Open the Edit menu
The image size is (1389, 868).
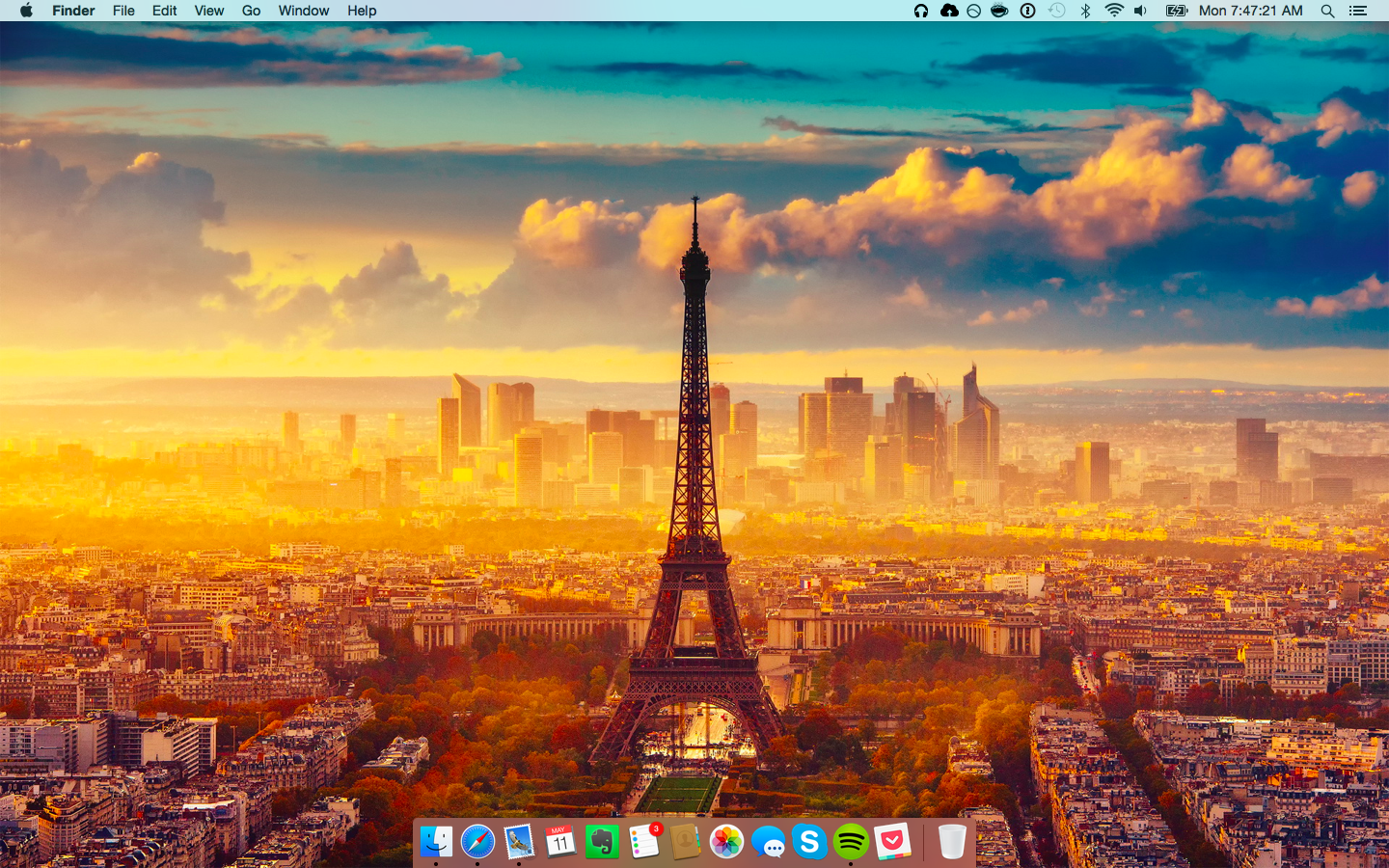point(165,11)
